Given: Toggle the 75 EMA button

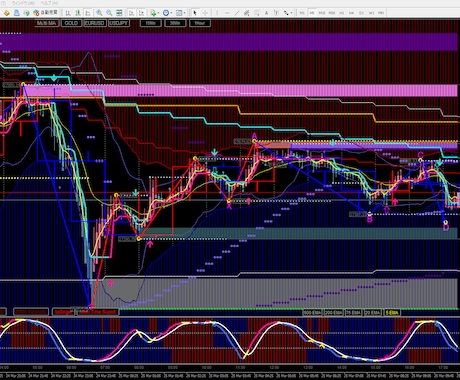Looking at the screenshot, I should (x=353, y=313).
